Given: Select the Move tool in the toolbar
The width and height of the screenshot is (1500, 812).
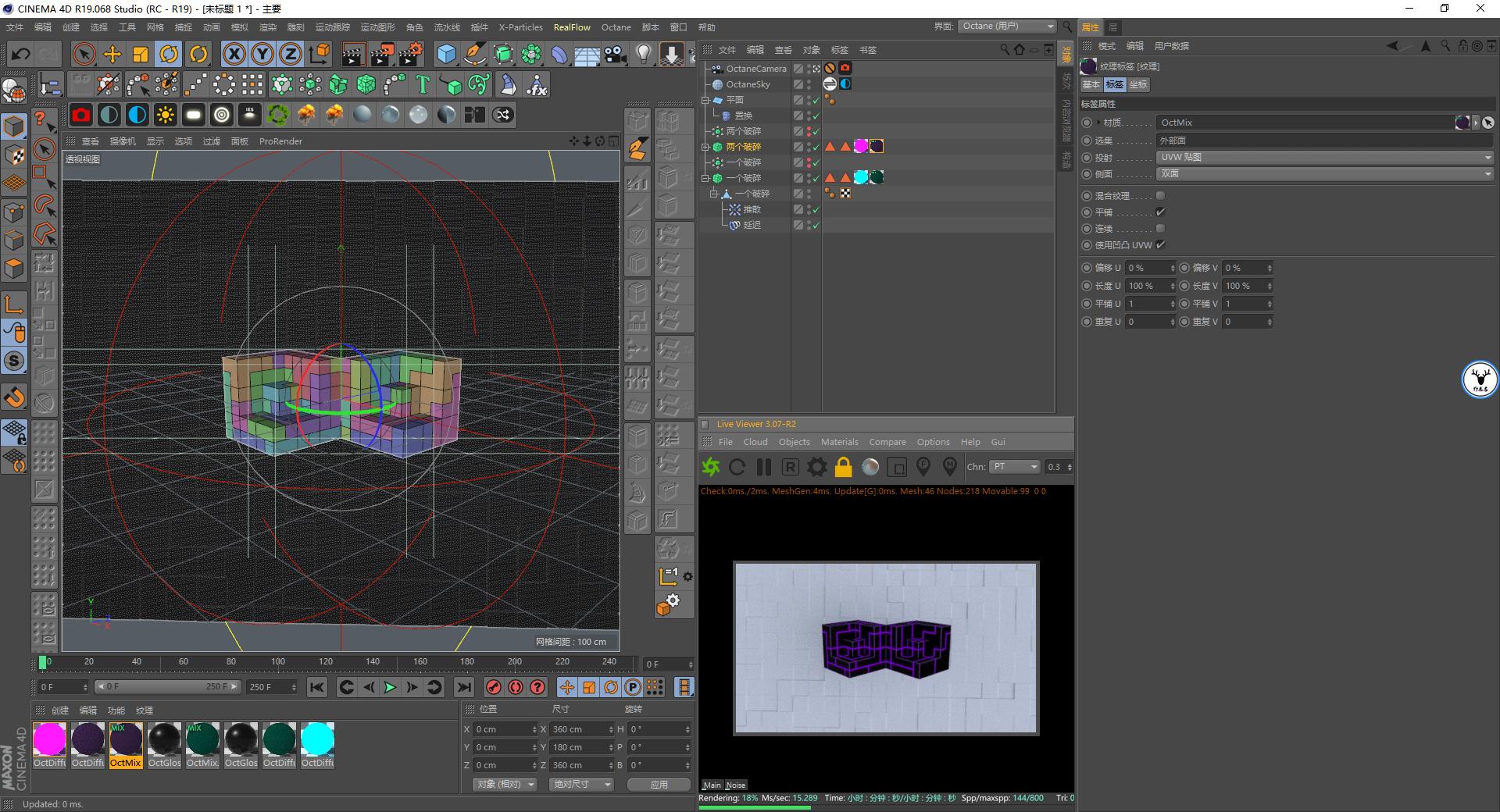Looking at the screenshot, I should click(112, 54).
